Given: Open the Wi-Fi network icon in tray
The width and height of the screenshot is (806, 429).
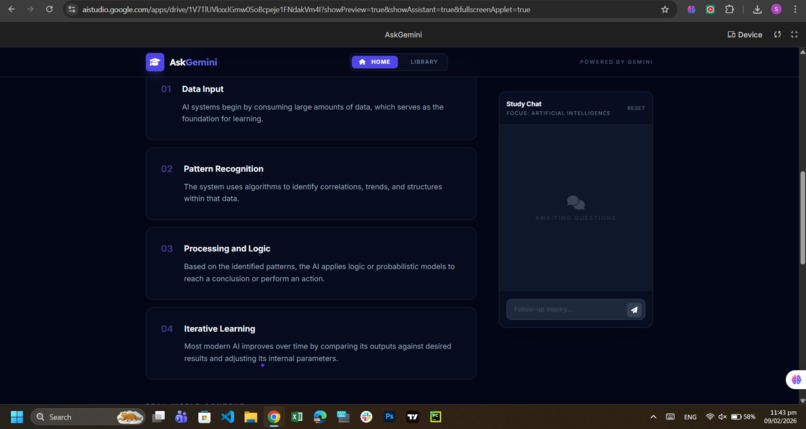Looking at the screenshot, I should pos(710,417).
